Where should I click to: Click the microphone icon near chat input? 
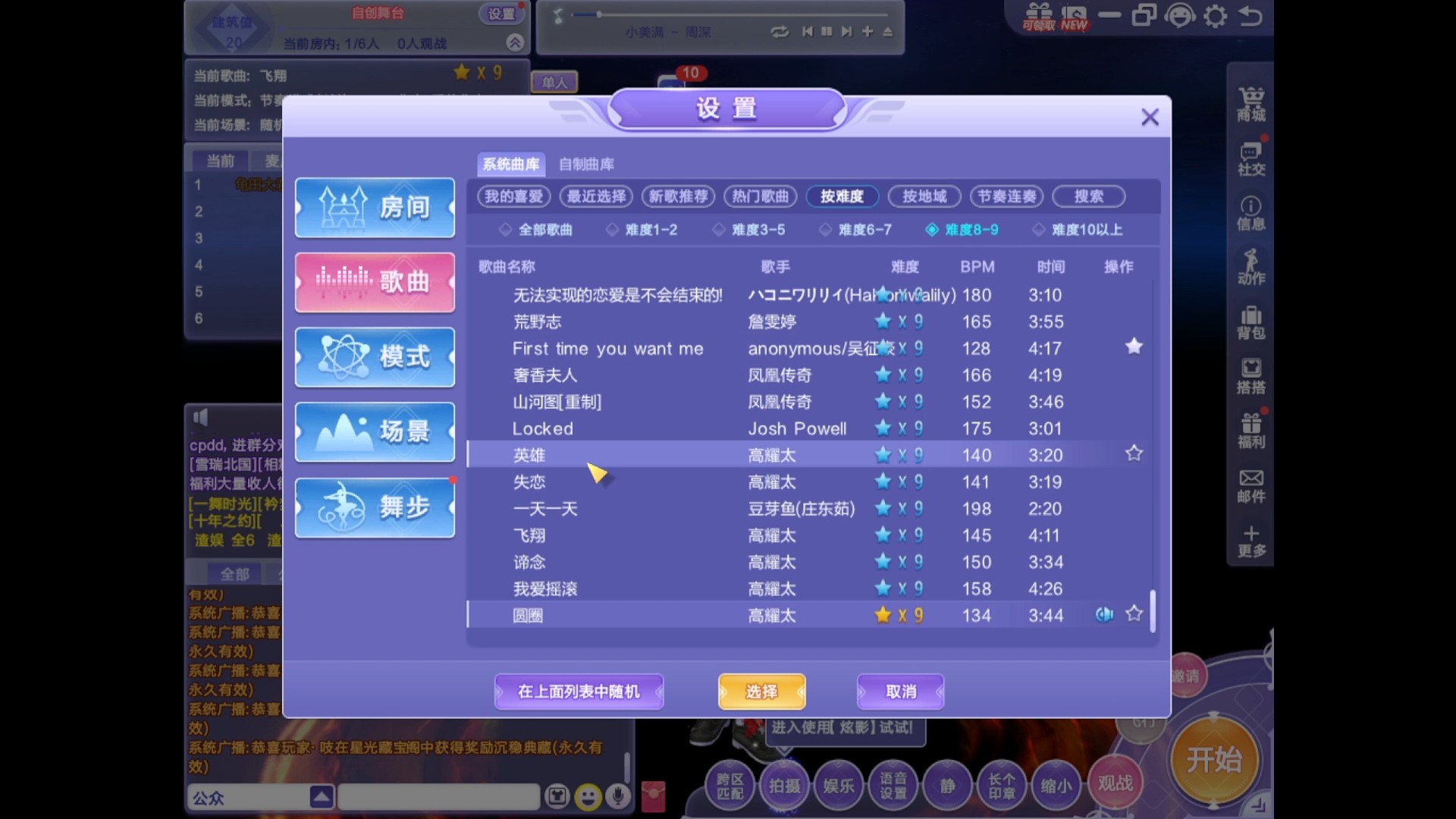tap(620, 797)
